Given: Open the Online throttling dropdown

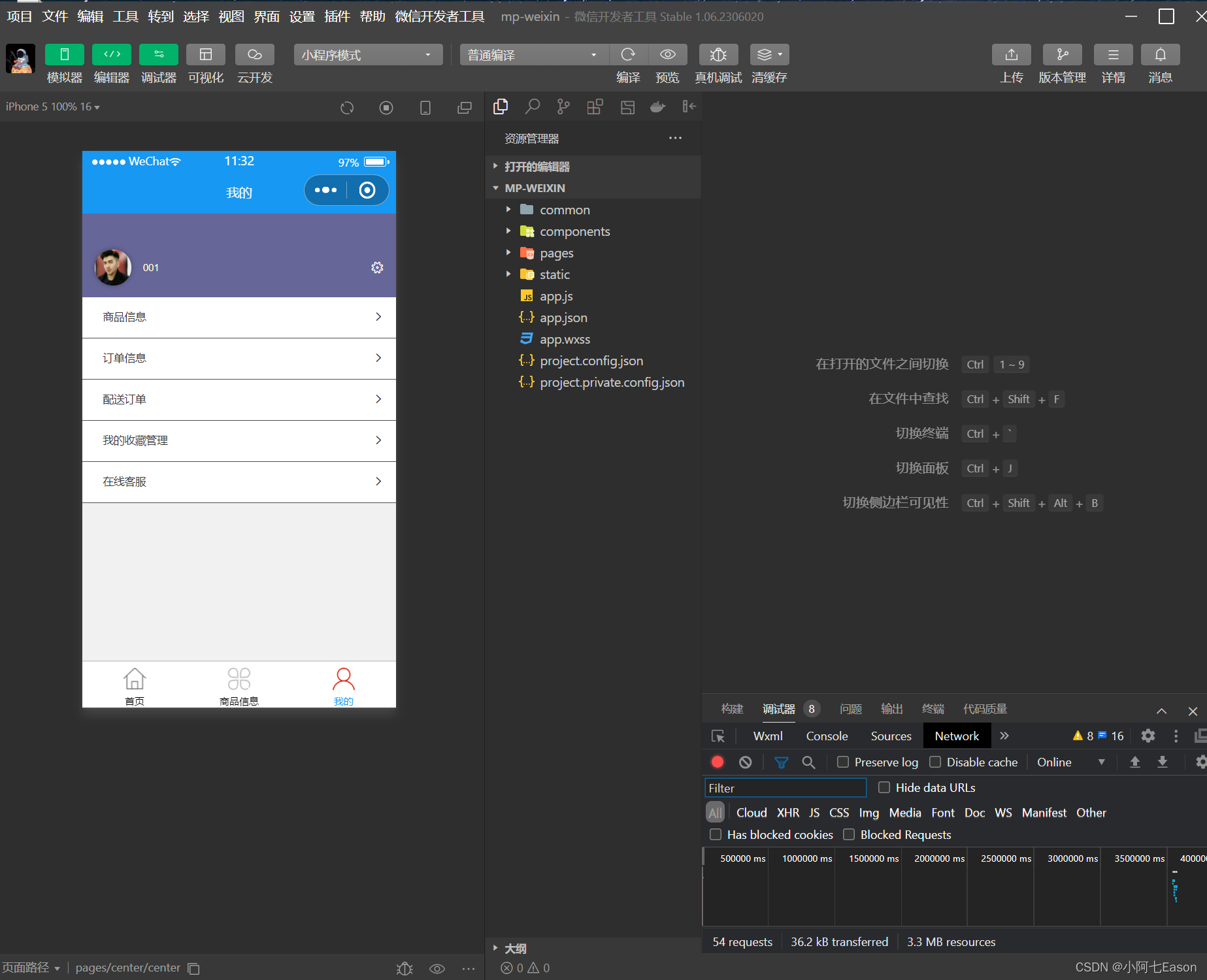Looking at the screenshot, I should 1070,762.
